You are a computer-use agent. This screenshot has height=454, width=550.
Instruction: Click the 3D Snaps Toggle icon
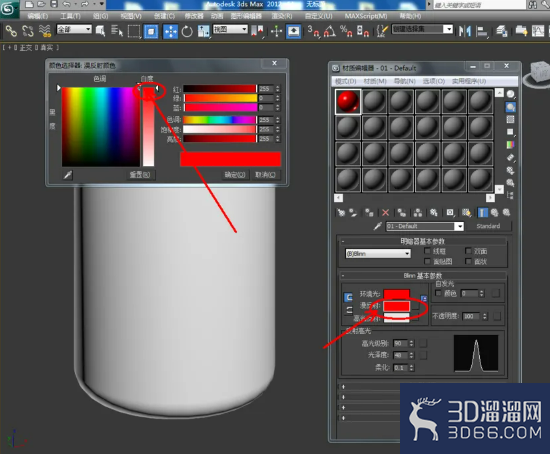point(313,31)
